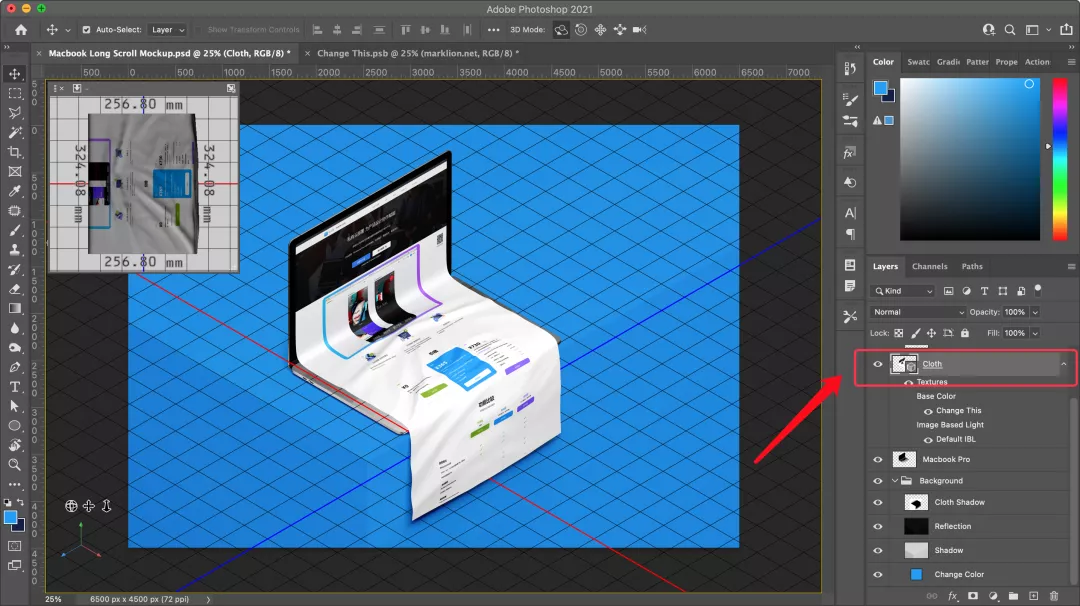Select the Eyedropper tool
1080x606 pixels.
click(15, 191)
